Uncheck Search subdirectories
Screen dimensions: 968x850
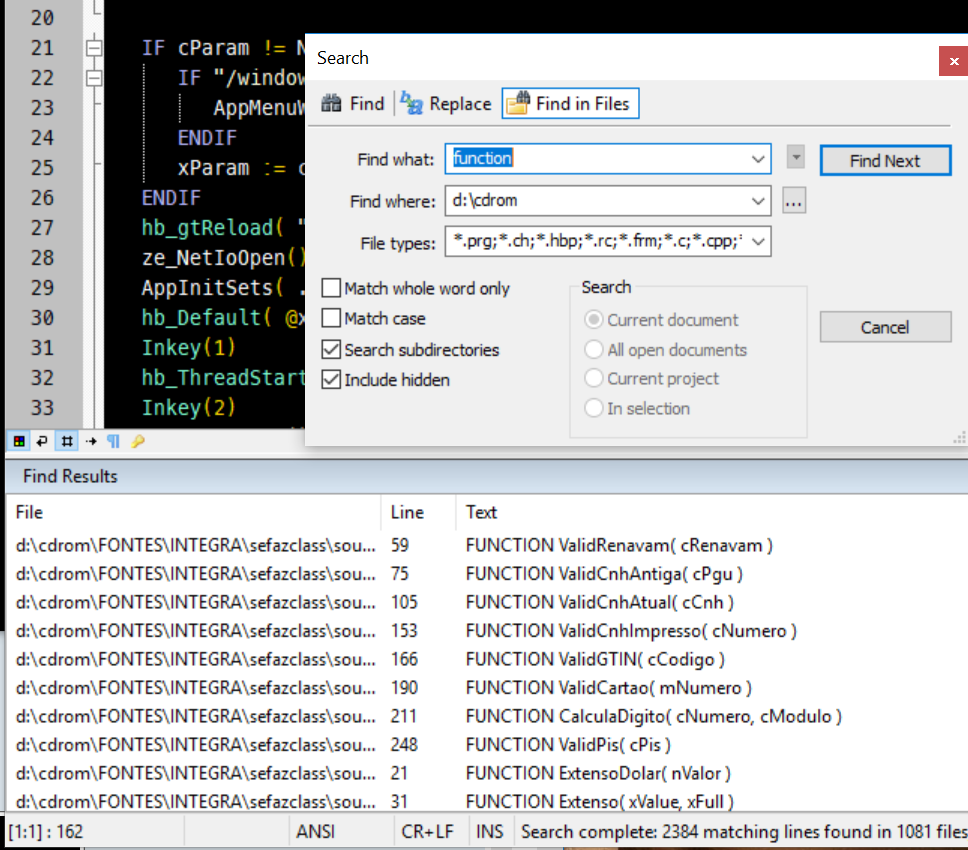click(x=331, y=350)
